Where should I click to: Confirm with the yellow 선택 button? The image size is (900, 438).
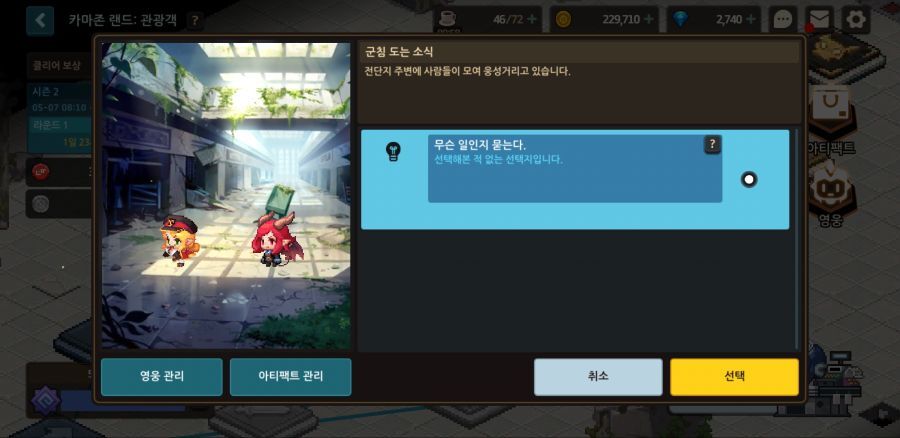coord(734,377)
